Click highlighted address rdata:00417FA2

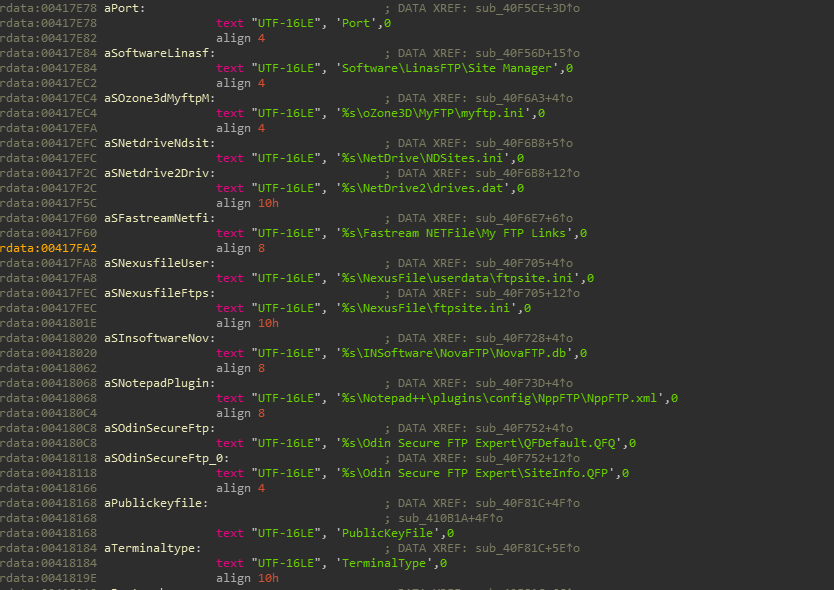pyautogui.click(x=48, y=248)
